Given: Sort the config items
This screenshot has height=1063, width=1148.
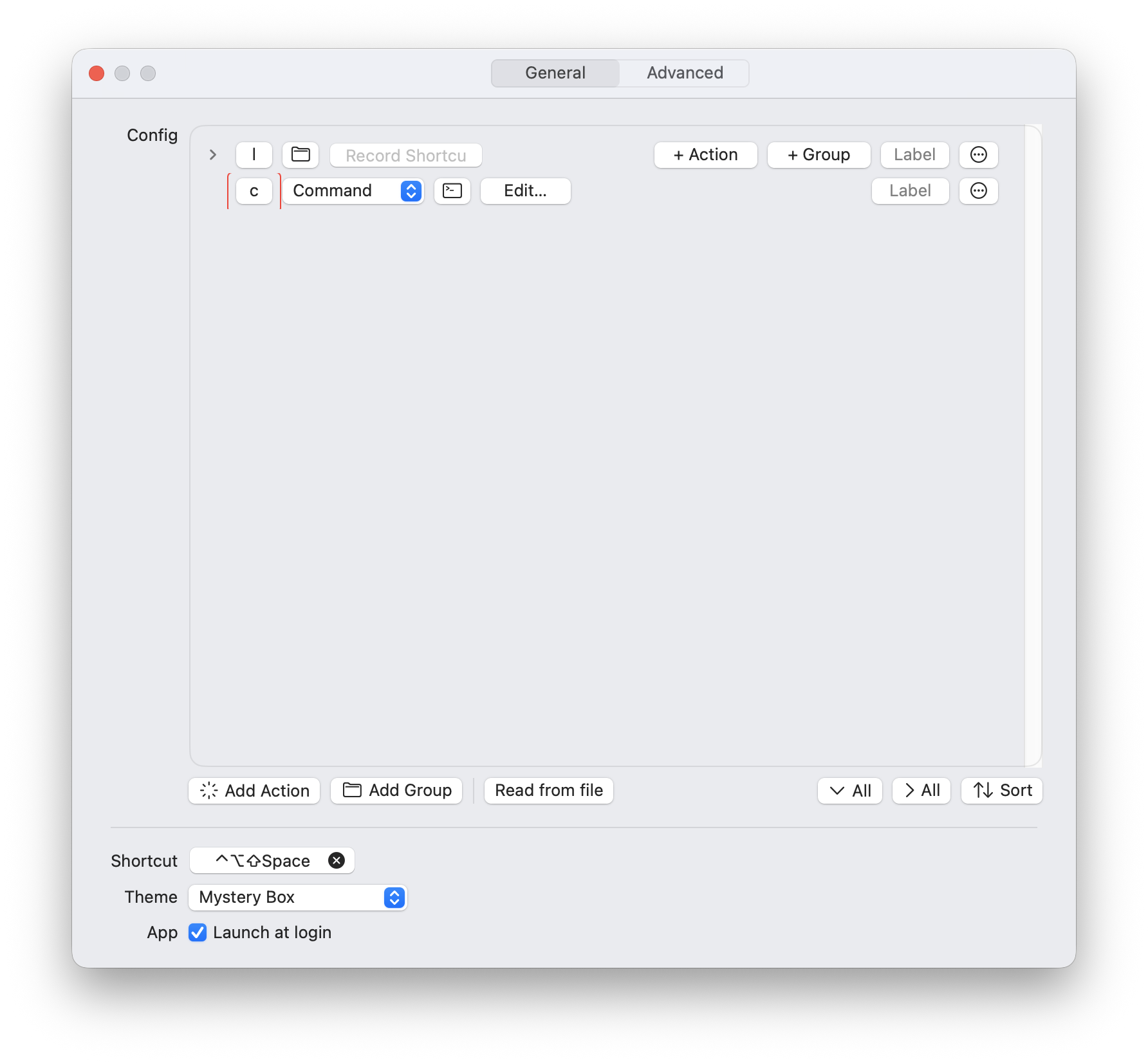Looking at the screenshot, I should 1002,791.
